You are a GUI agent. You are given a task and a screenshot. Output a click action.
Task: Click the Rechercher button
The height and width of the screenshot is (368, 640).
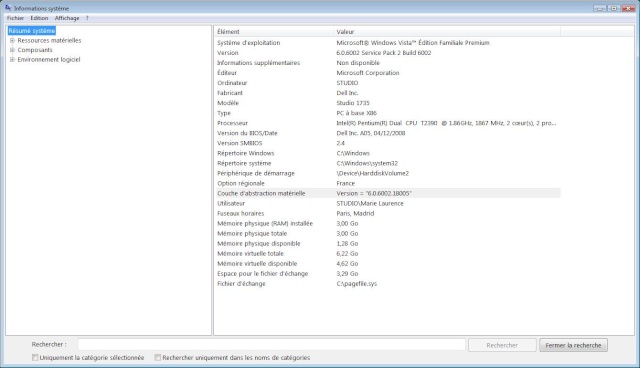tap(502, 345)
